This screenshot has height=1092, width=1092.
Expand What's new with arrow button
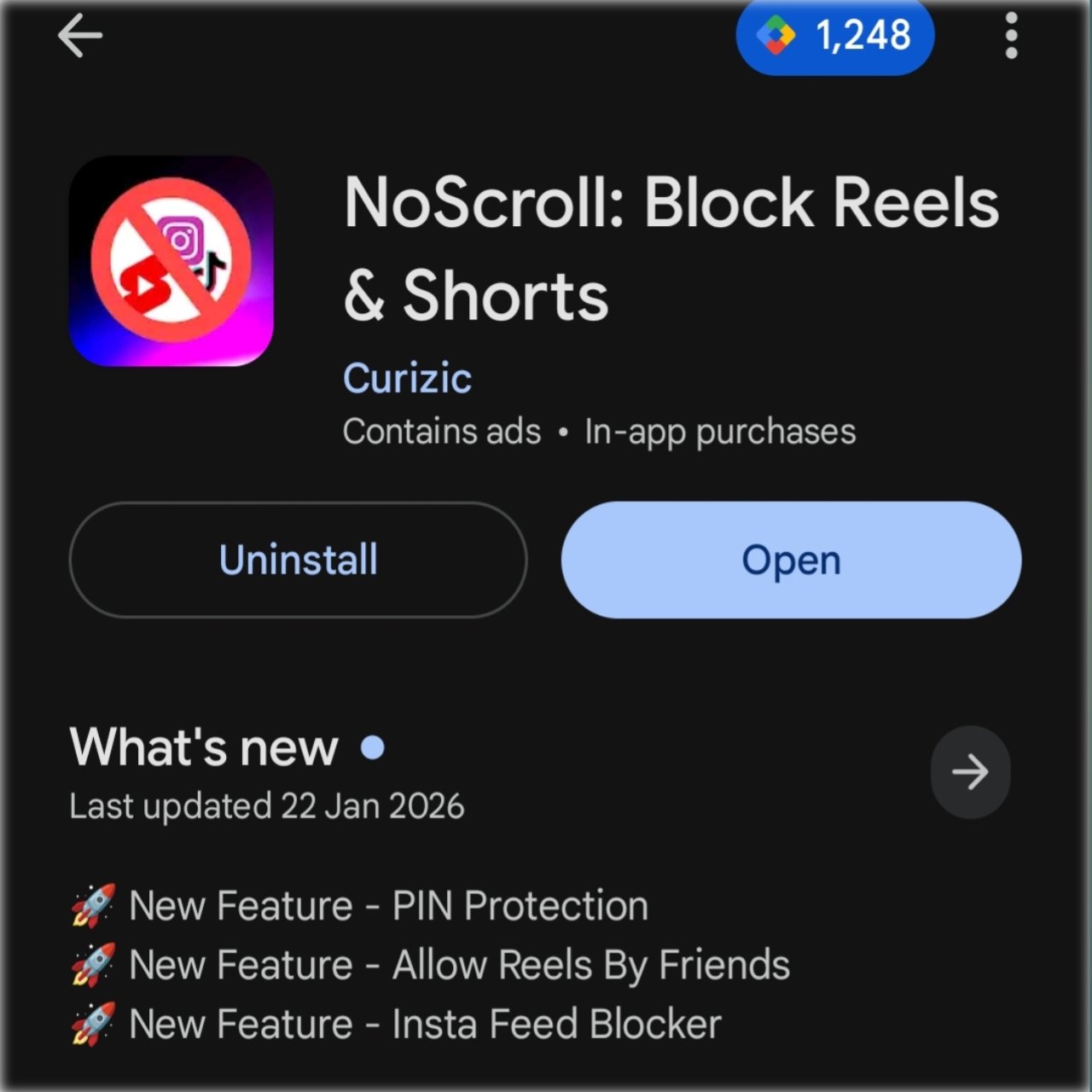tap(970, 772)
